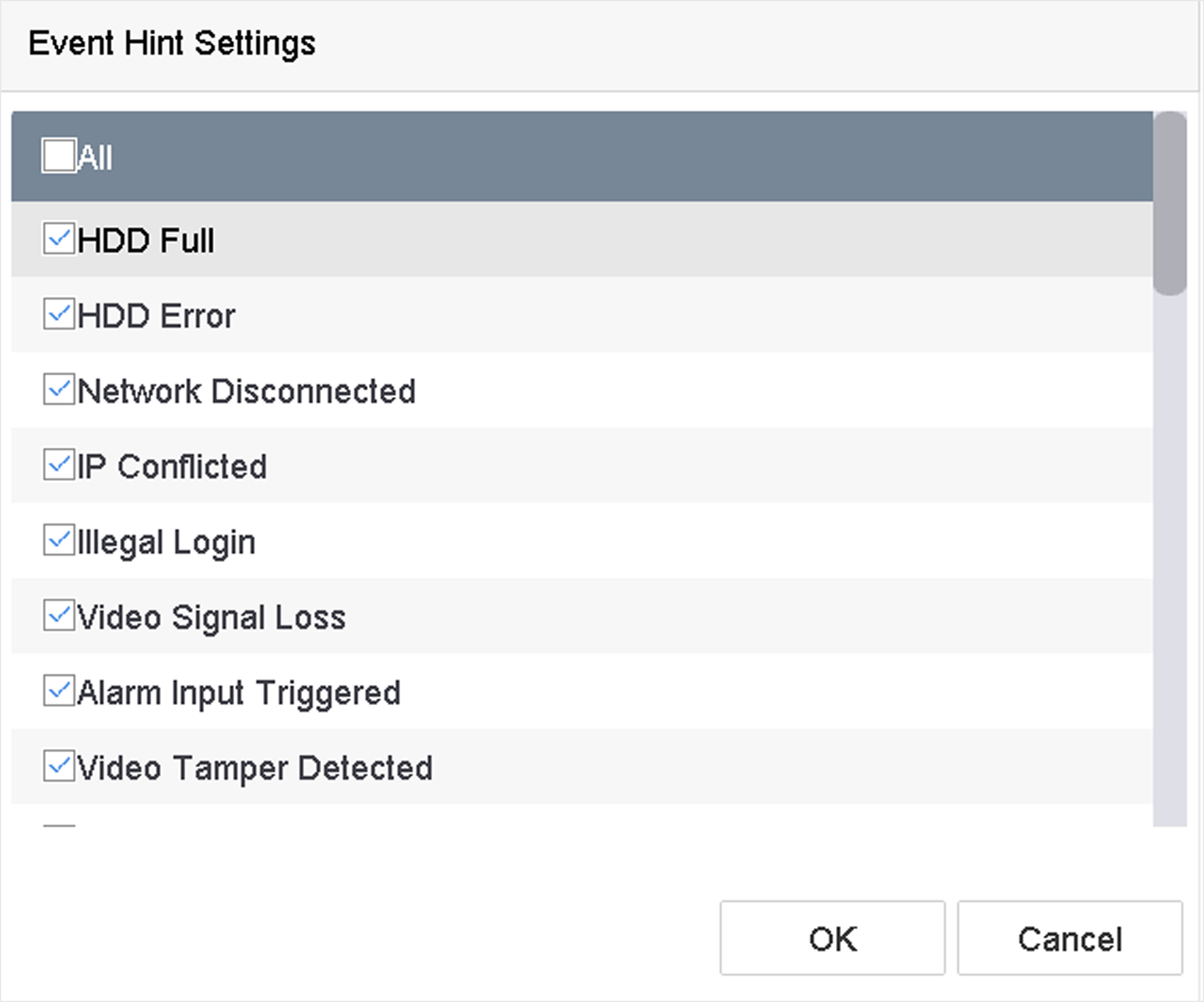Image resolution: width=1204 pixels, height=1002 pixels.
Task: Click the Cancel button
Action: (1070, 938)
